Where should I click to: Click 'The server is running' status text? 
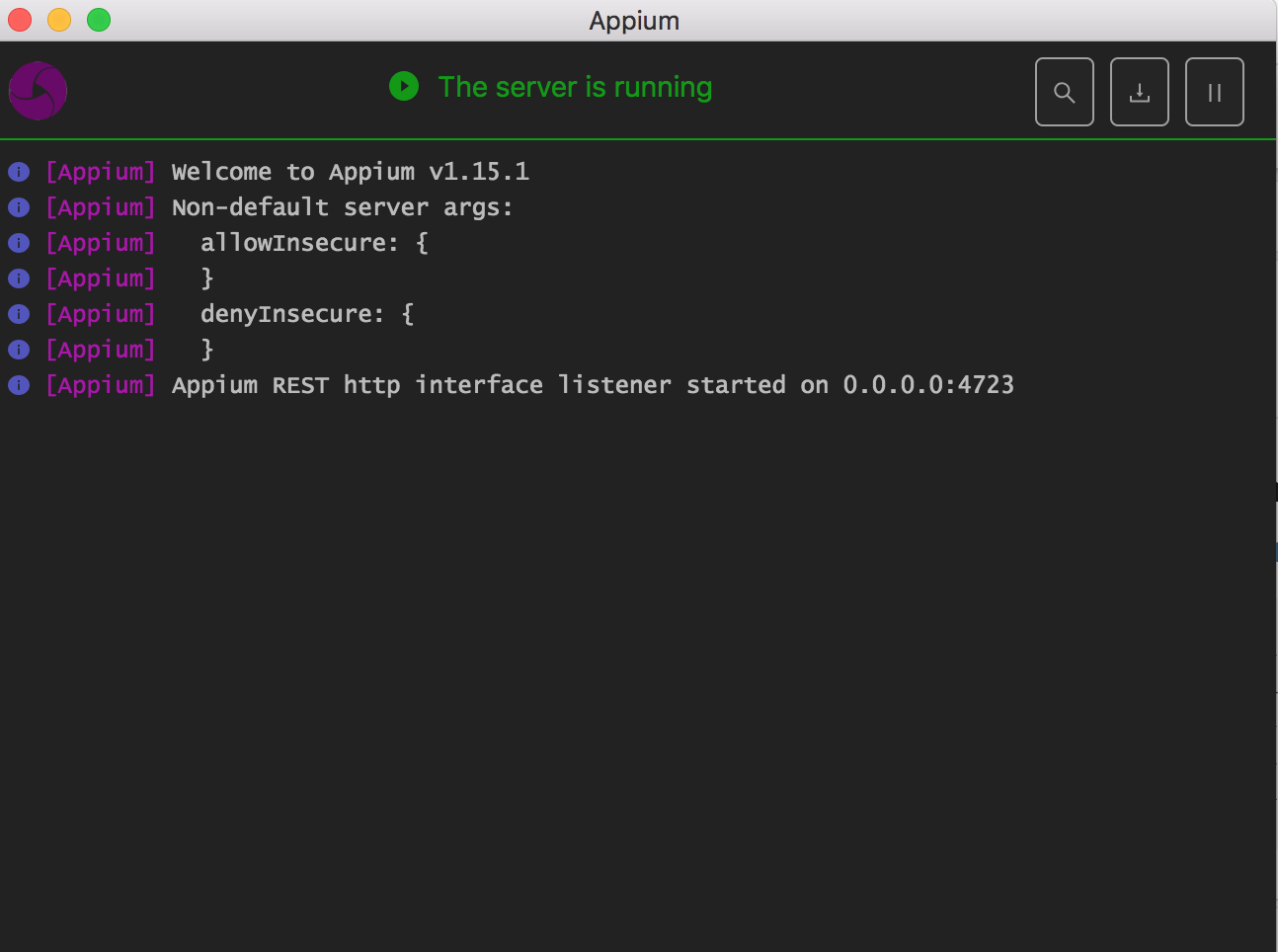pyautogui.click(x=575, y=87)
